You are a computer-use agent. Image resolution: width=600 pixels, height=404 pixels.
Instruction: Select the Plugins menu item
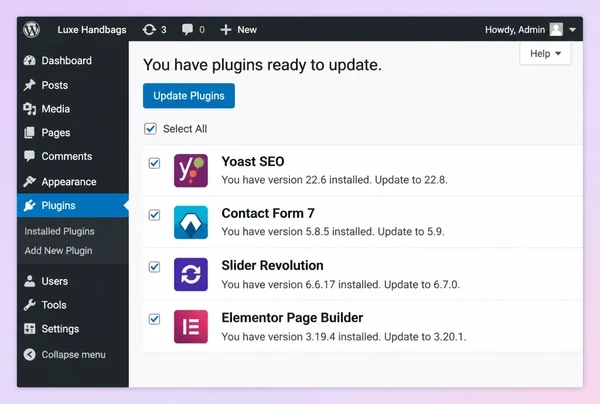pyautogui.click(x=73, y=205)
